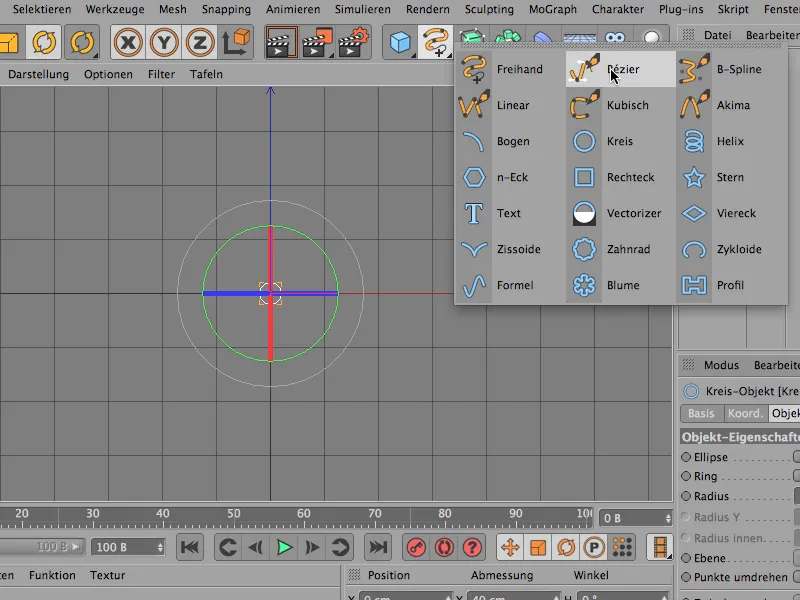The width and height of the screenshot is (800, 600).
Task: Toggle rotation keyframe recording
Action: 565,547
